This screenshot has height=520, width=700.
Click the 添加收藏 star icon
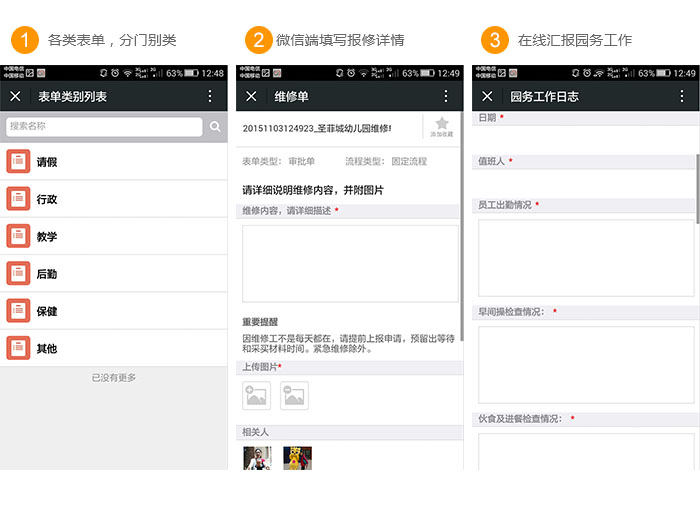[x=441, y=126]
